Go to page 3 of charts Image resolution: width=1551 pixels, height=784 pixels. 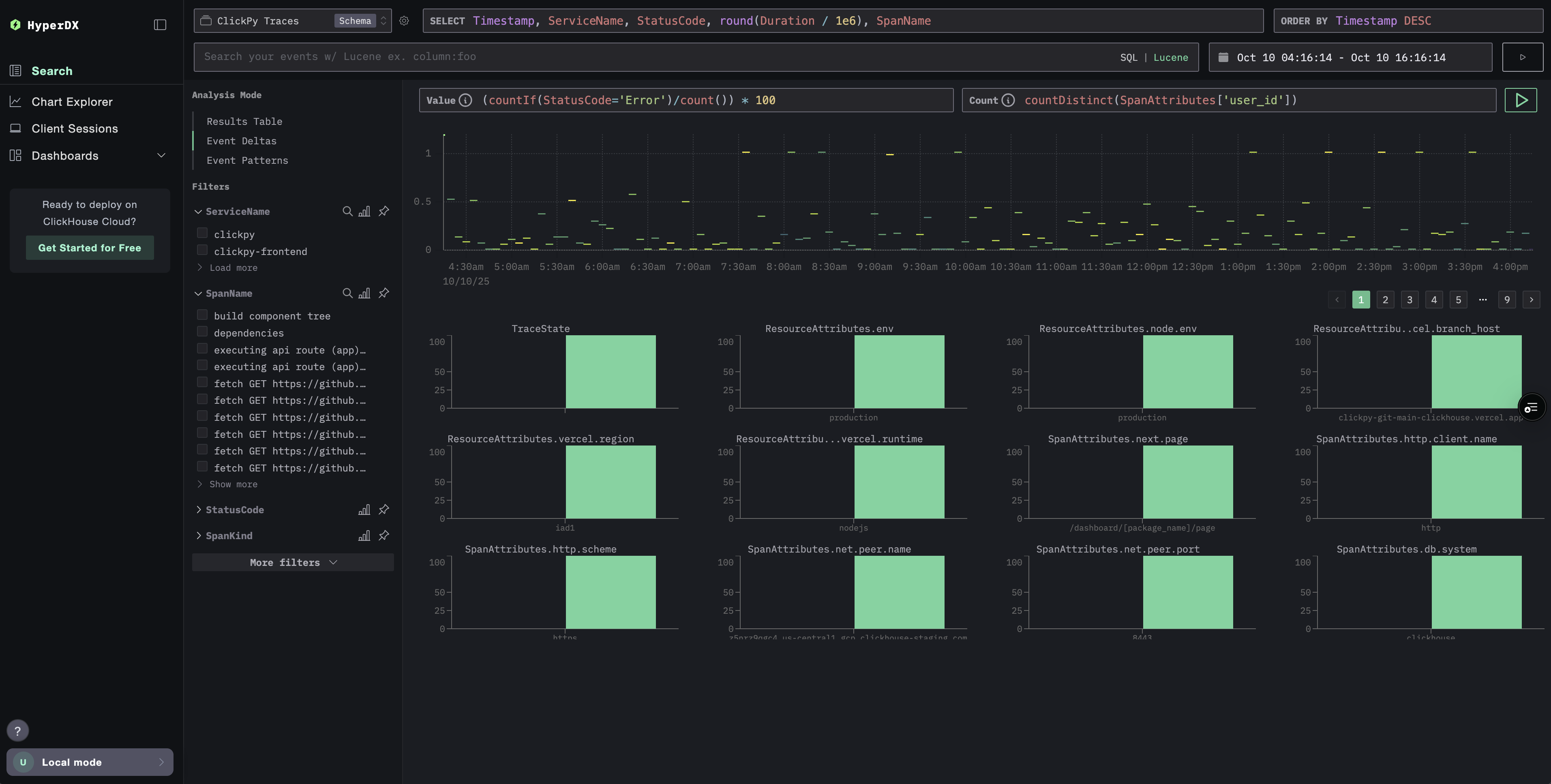click(x=1409, y=300)
